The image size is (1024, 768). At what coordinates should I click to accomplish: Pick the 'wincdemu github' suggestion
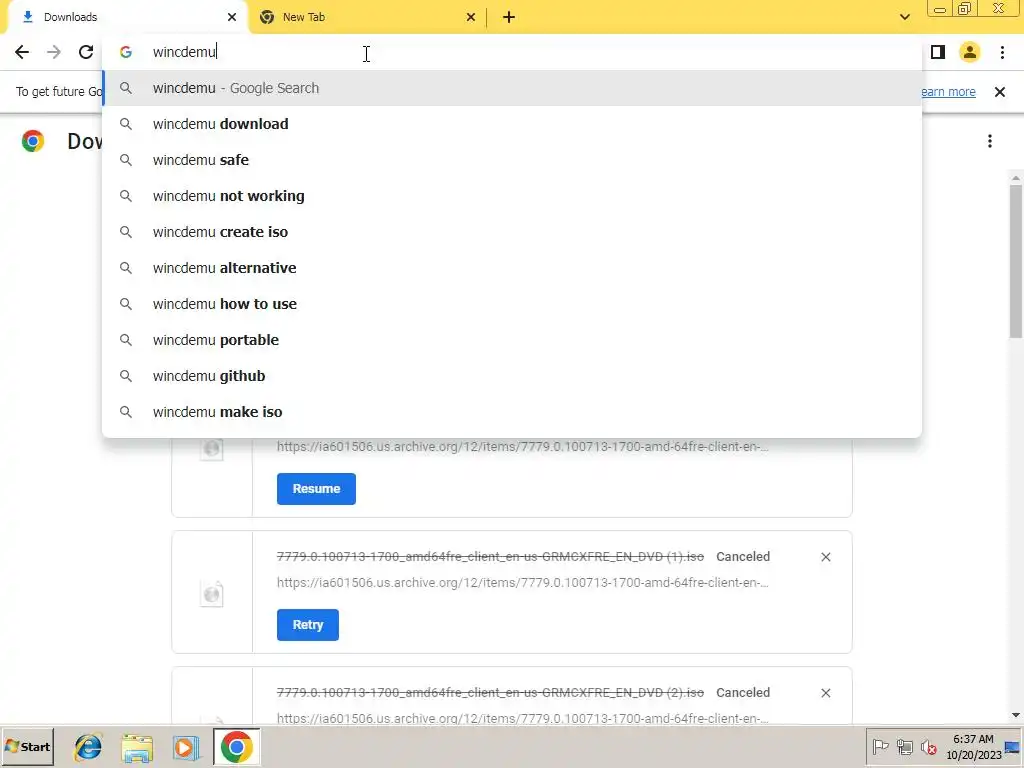[x=512, y=376]
